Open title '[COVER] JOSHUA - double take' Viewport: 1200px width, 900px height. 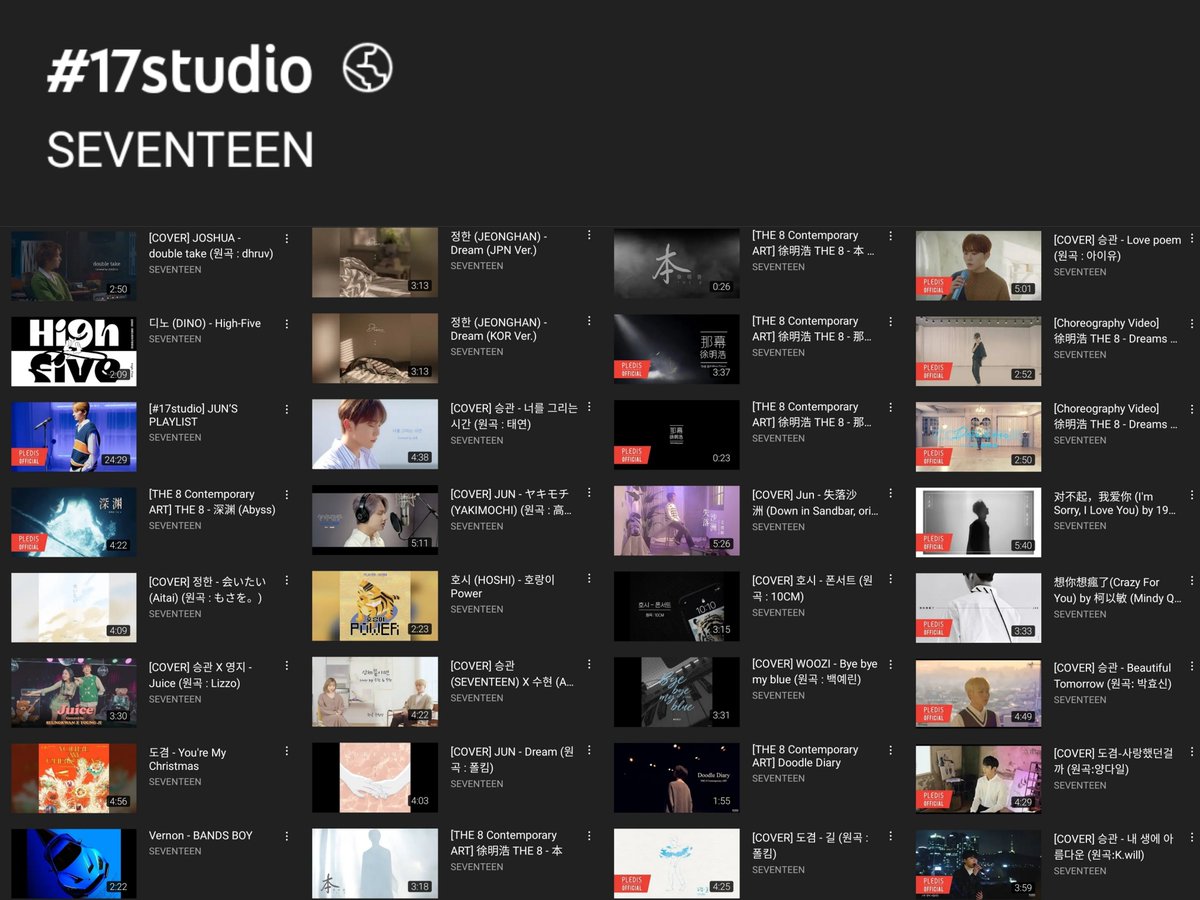click(211, 246)
